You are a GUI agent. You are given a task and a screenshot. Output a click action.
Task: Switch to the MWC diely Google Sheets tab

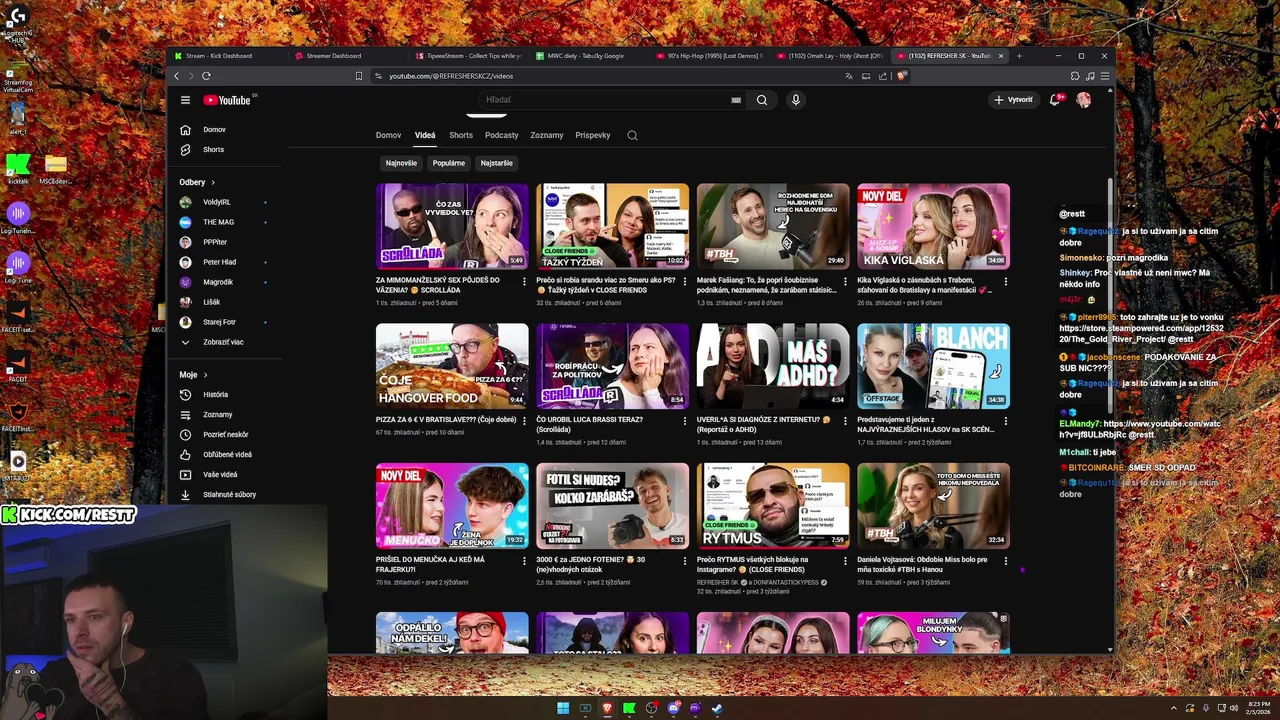(590, 56)
